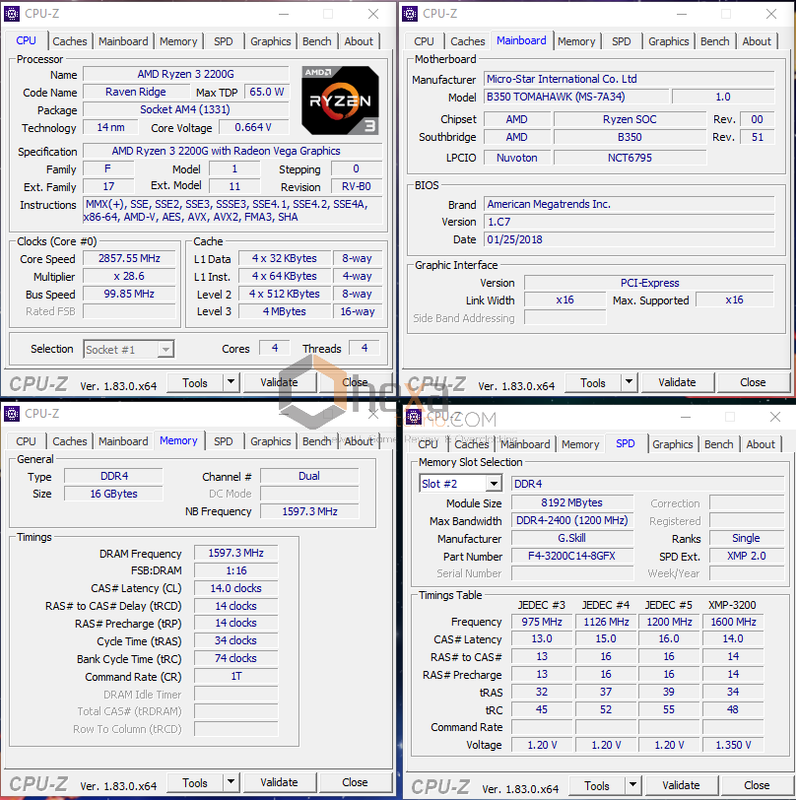Open About tab in the CPU window
The image size is (796, 800).
(359, 41)
